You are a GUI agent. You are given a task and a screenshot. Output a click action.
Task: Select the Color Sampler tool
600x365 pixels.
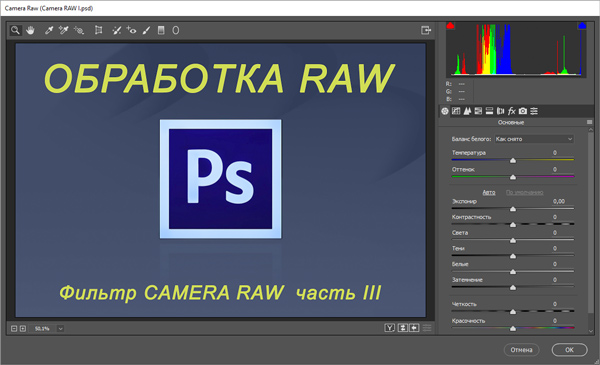(64, 30)
